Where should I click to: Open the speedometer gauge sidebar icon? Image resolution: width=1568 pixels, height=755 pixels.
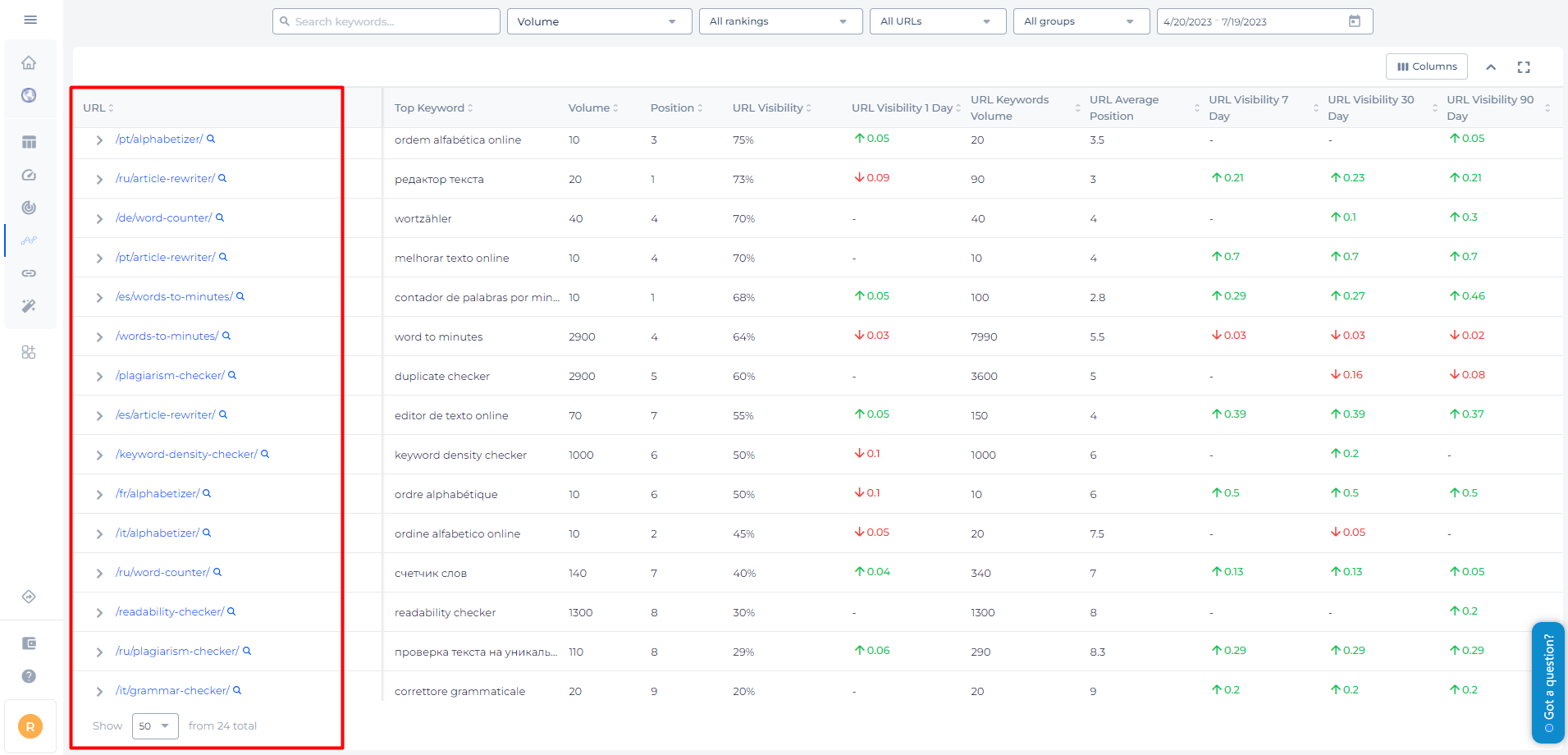pyautogui.click(x=29, y=175)
